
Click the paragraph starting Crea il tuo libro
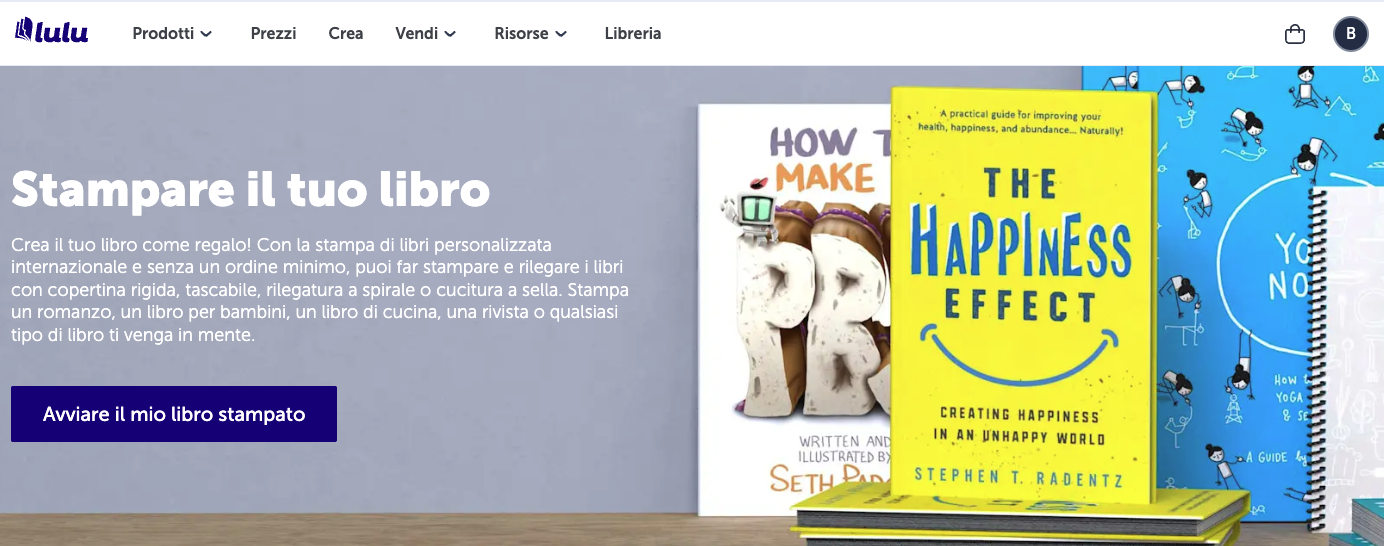[x=320, y=290]
